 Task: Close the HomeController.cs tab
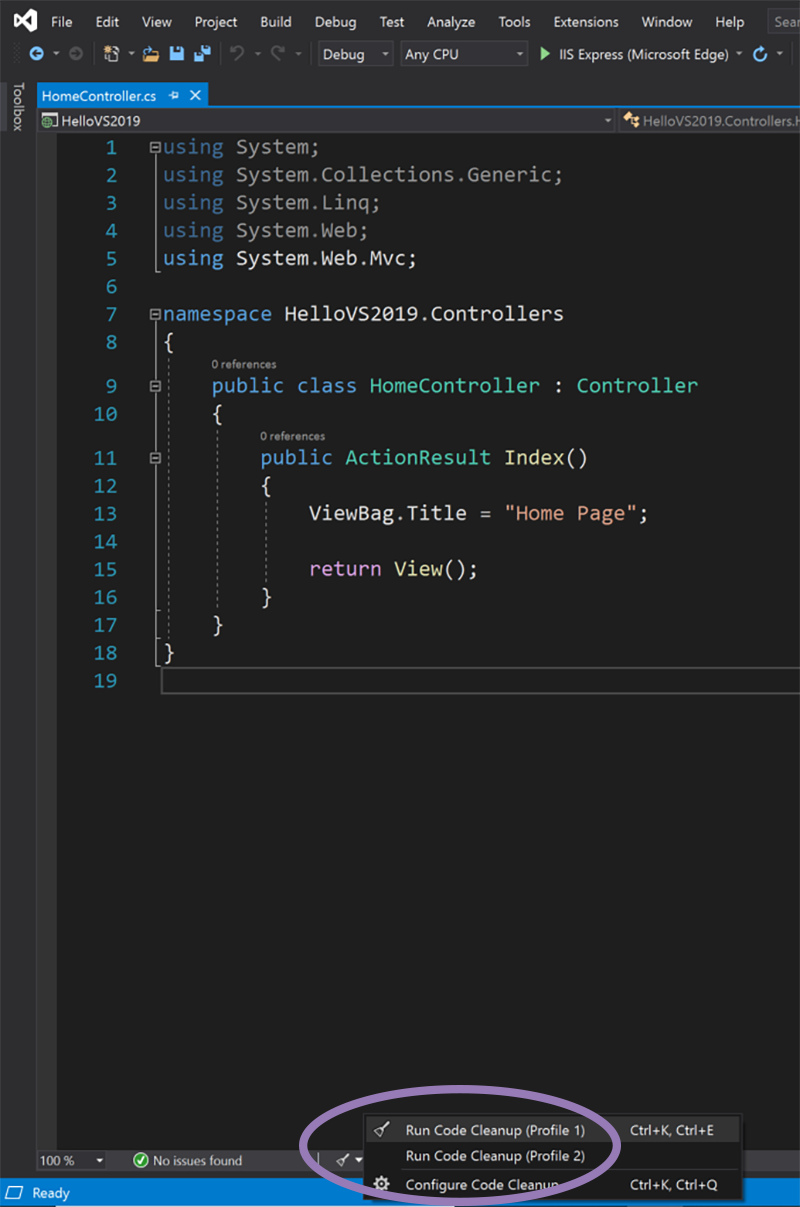point(195,96)
